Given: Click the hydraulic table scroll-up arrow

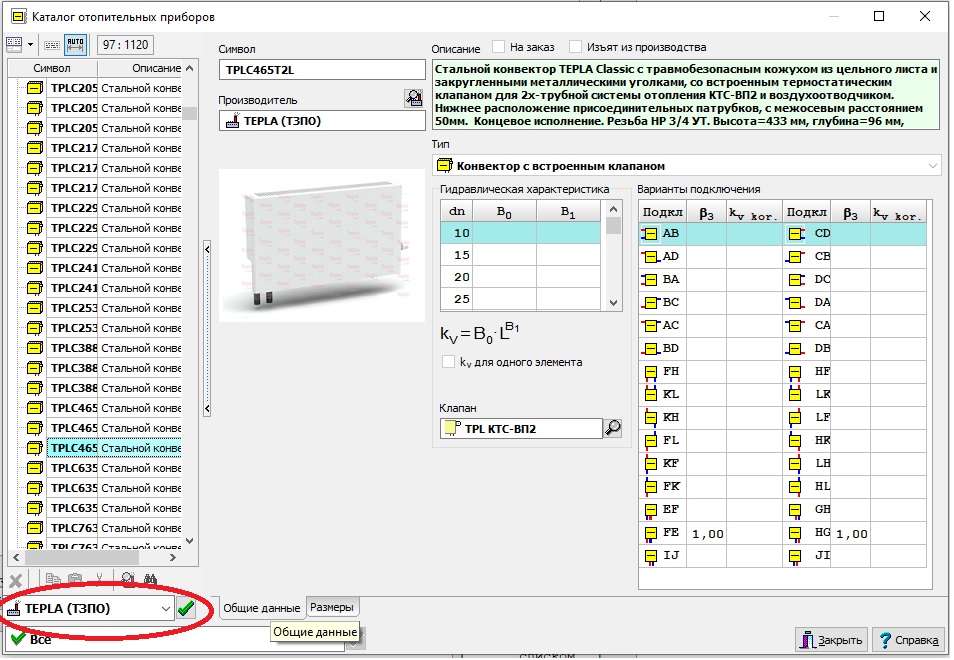Looking at the screenshot, I should click(x=613, y=209).
